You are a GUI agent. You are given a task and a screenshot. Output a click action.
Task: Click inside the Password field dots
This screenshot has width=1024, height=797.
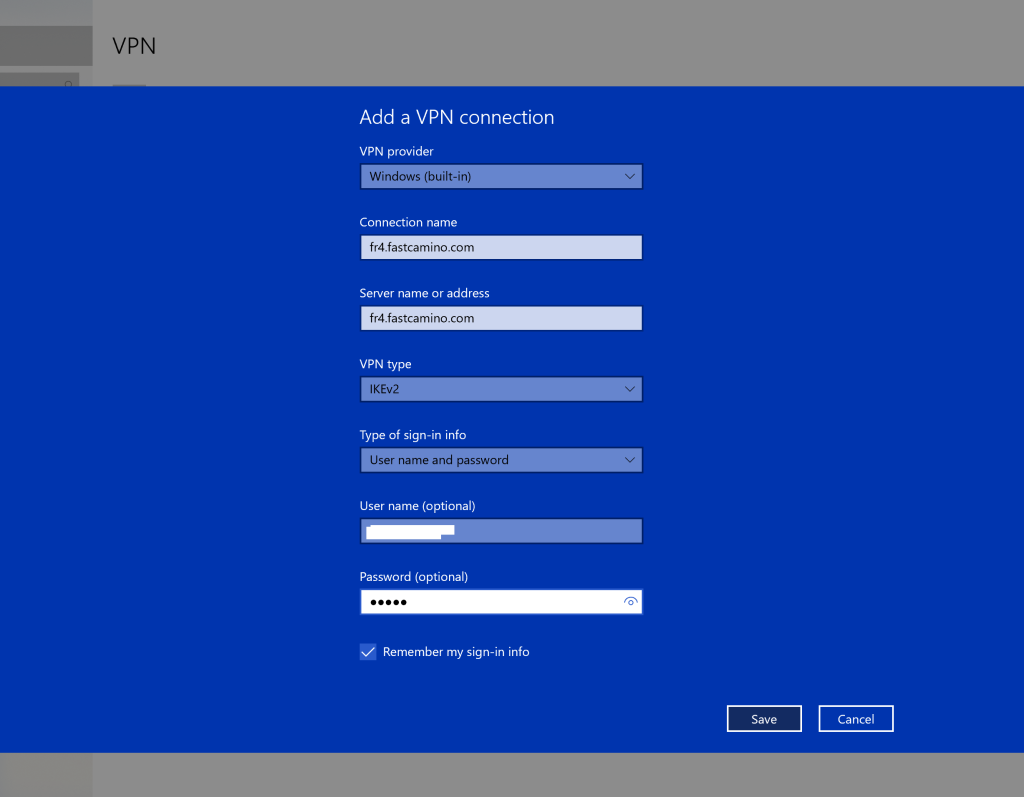(389, 602)
